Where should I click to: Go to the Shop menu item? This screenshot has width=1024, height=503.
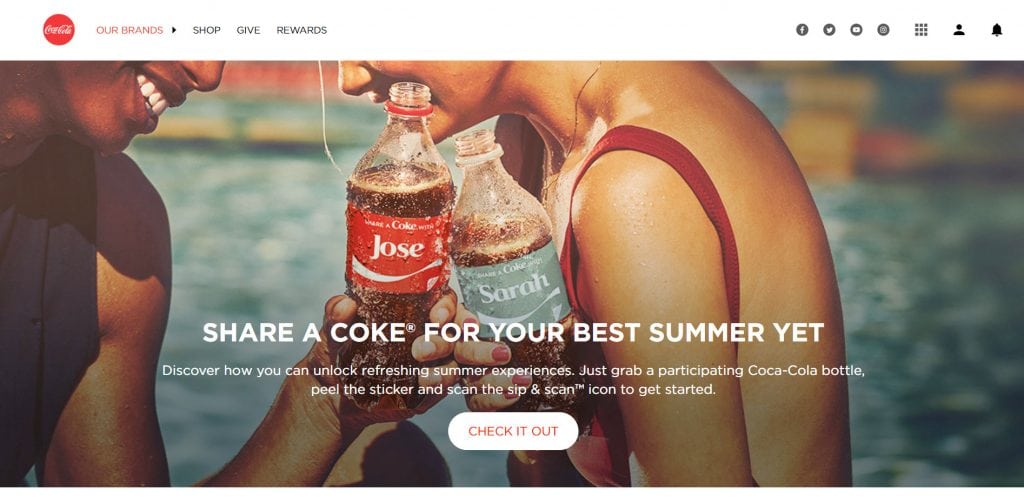coord(206,30)
